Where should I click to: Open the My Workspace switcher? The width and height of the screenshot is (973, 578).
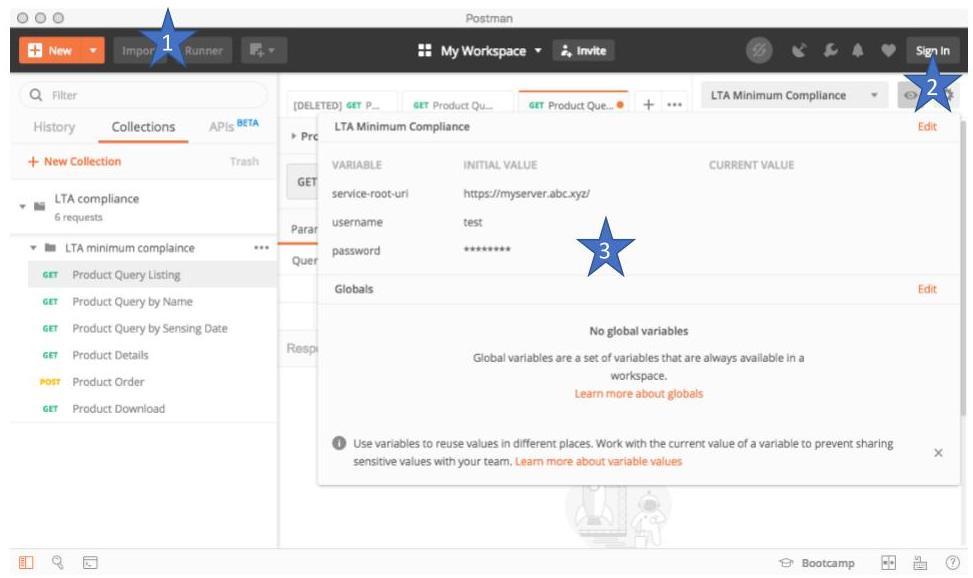(480, 51)
